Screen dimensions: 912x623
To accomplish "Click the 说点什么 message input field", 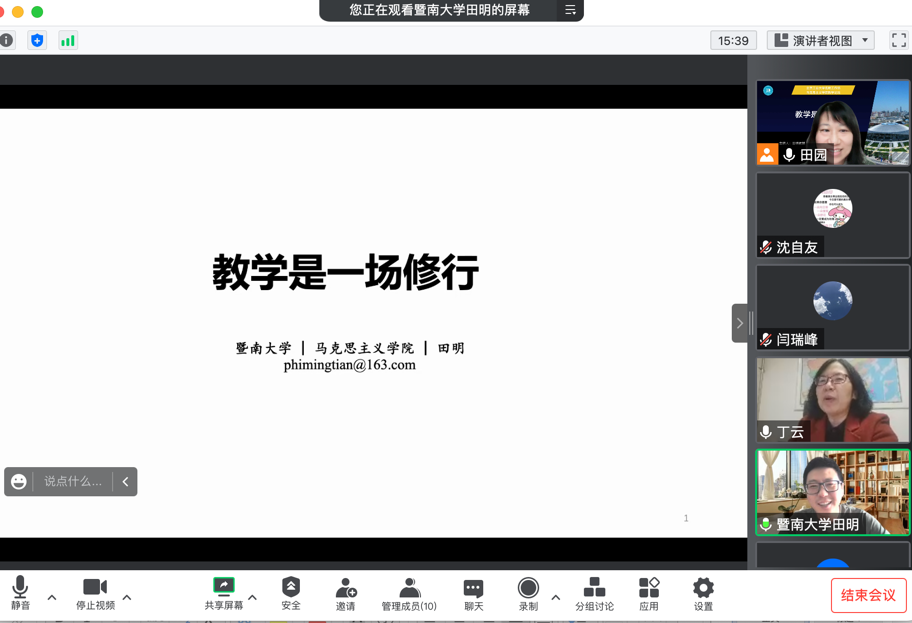I will tap(72, 482).
